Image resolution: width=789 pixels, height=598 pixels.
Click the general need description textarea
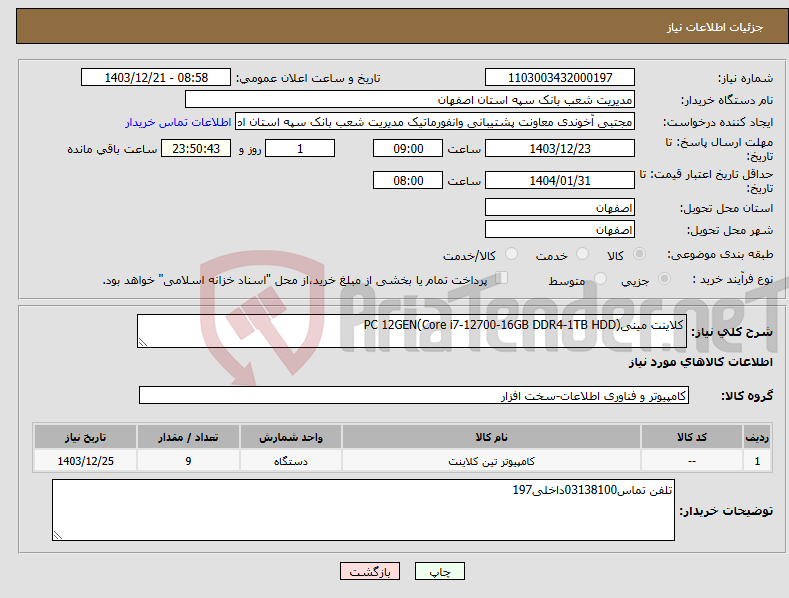[x=412, y=331]
